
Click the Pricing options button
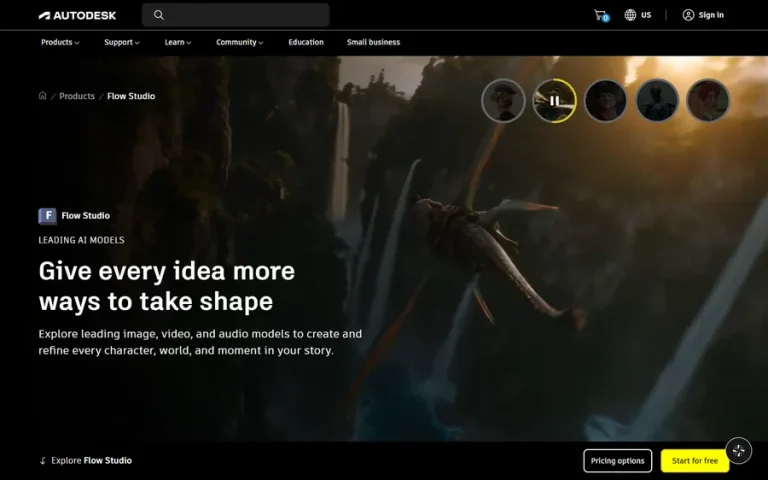click(617, 460)
